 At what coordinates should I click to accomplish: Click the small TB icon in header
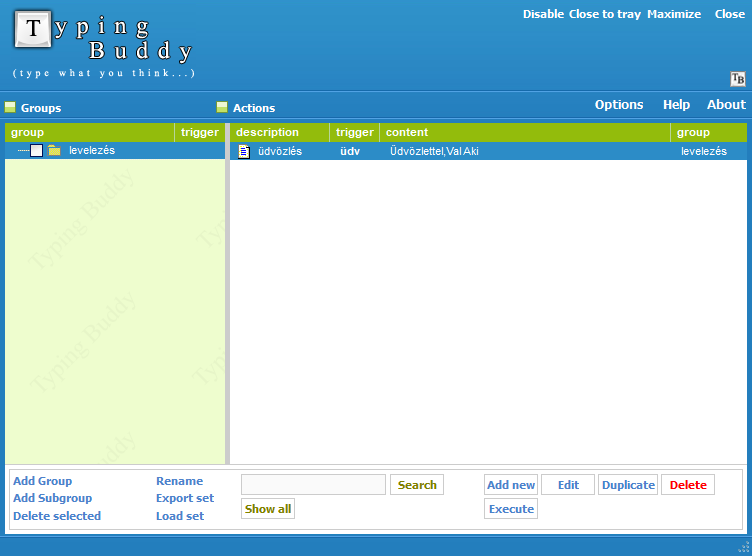pyautogui.click(x=738, y=79)
